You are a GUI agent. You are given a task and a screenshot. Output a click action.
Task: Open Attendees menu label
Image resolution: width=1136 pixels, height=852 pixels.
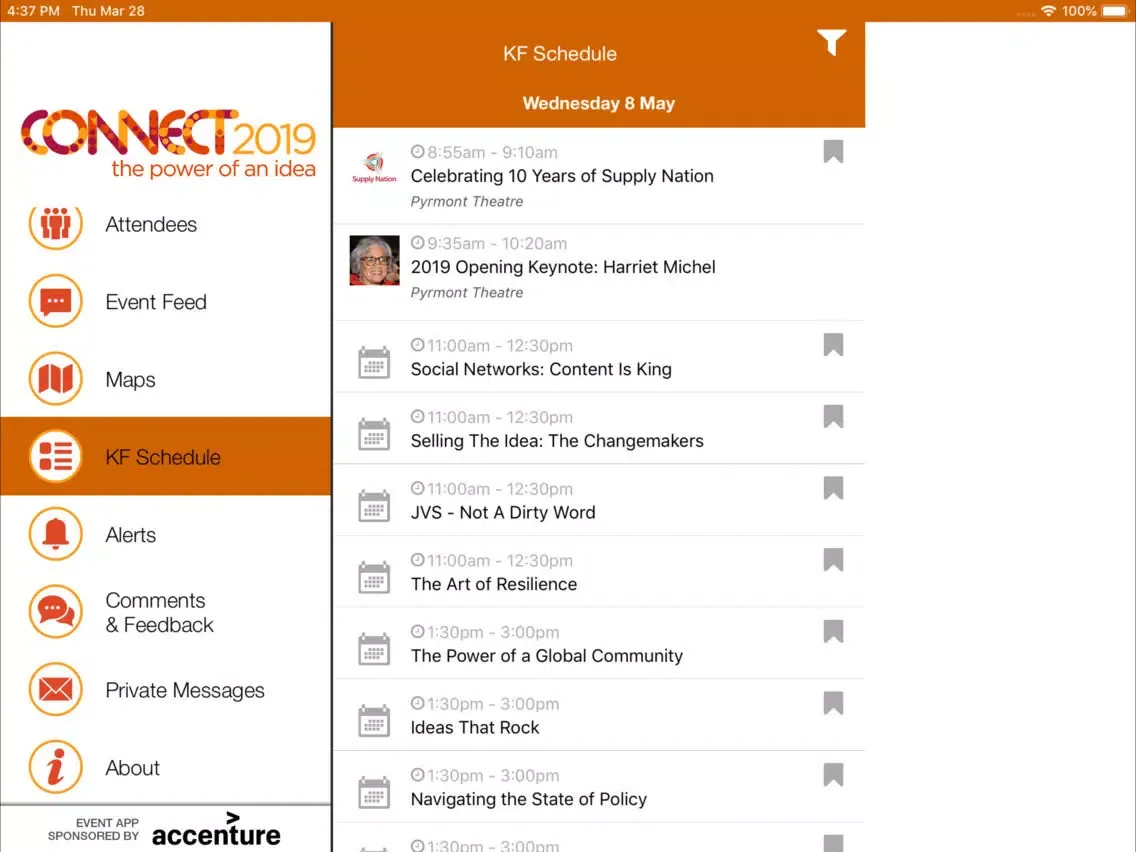tap(151, 225)
